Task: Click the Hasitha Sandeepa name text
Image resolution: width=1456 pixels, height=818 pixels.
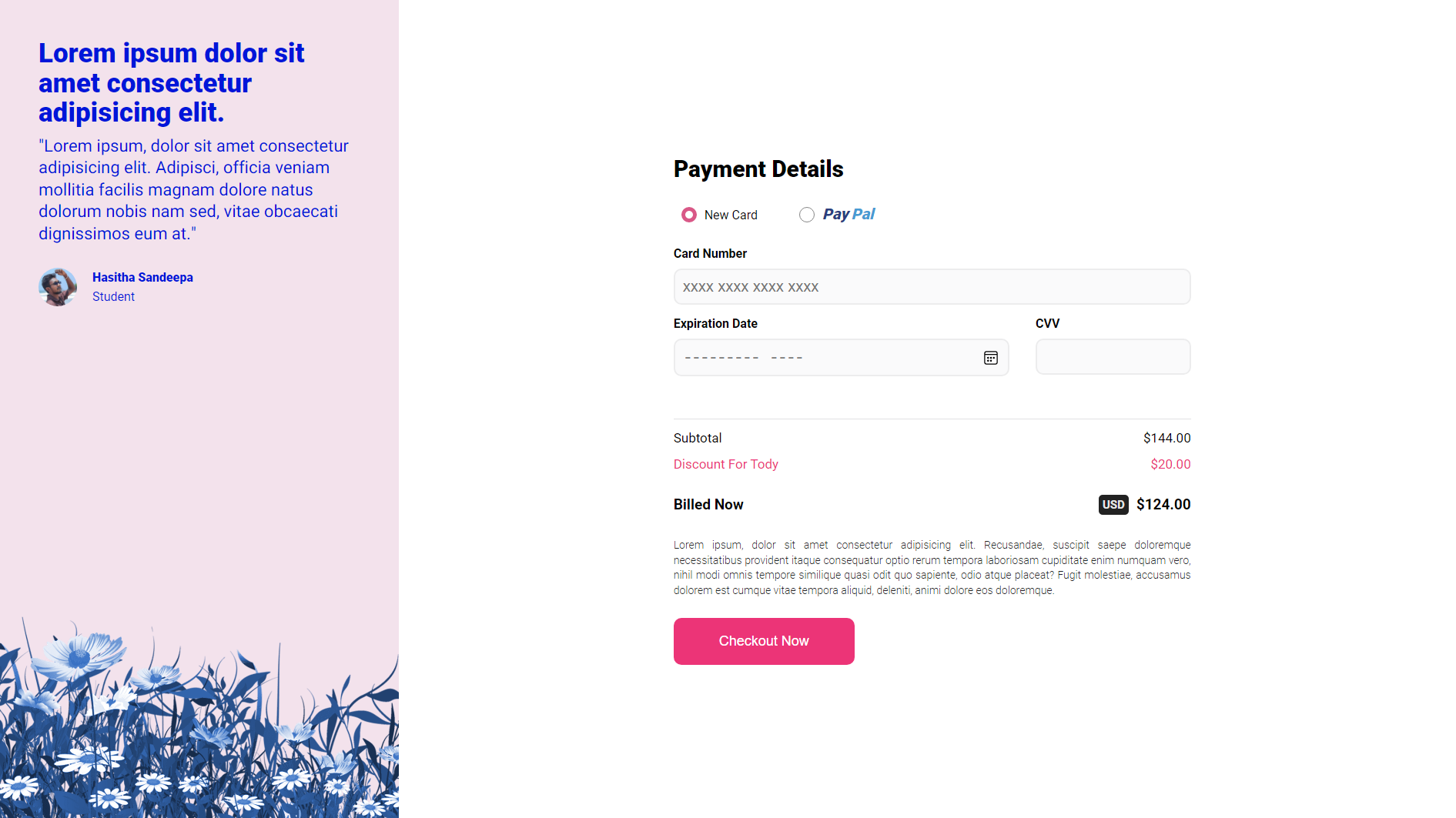Action: click(x=142, y=277)
